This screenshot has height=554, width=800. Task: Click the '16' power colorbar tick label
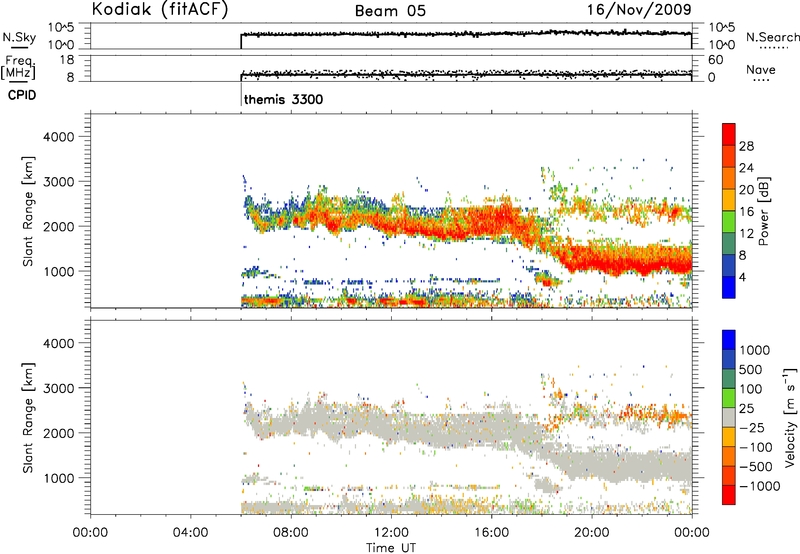pyautogui.click(x=746, y=212)
